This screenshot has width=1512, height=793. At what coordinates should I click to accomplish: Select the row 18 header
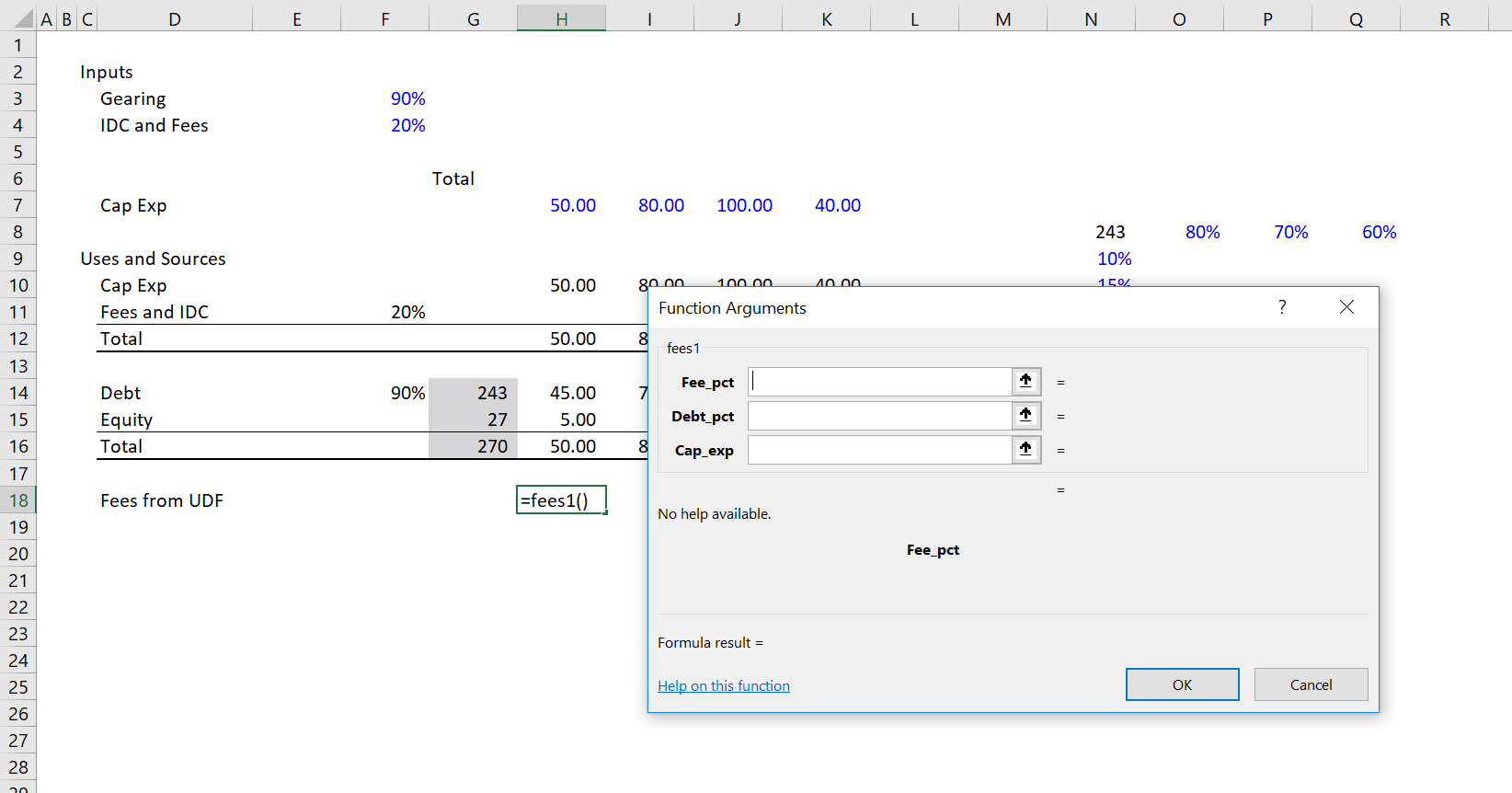[x=18, y=500]
